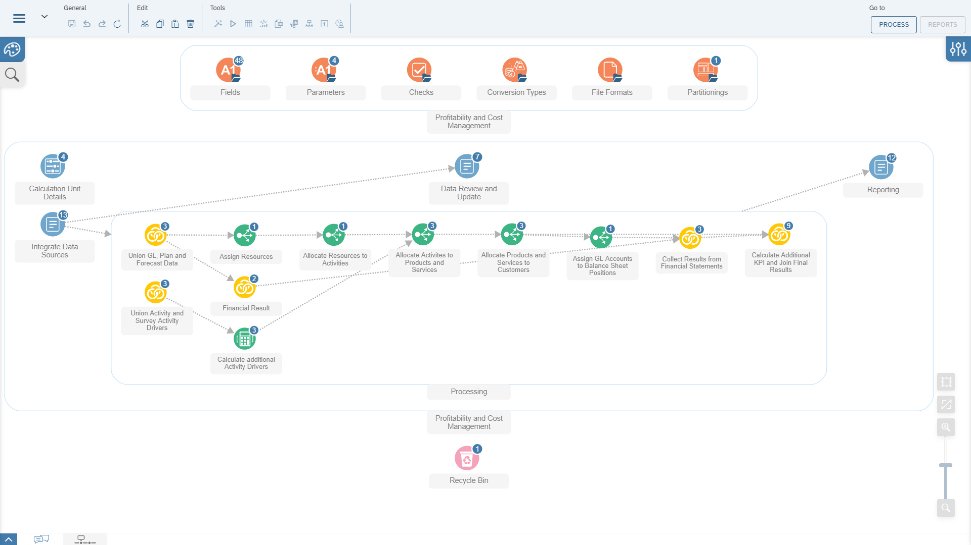Click the undo arrow in General

[x=87, y=24]
